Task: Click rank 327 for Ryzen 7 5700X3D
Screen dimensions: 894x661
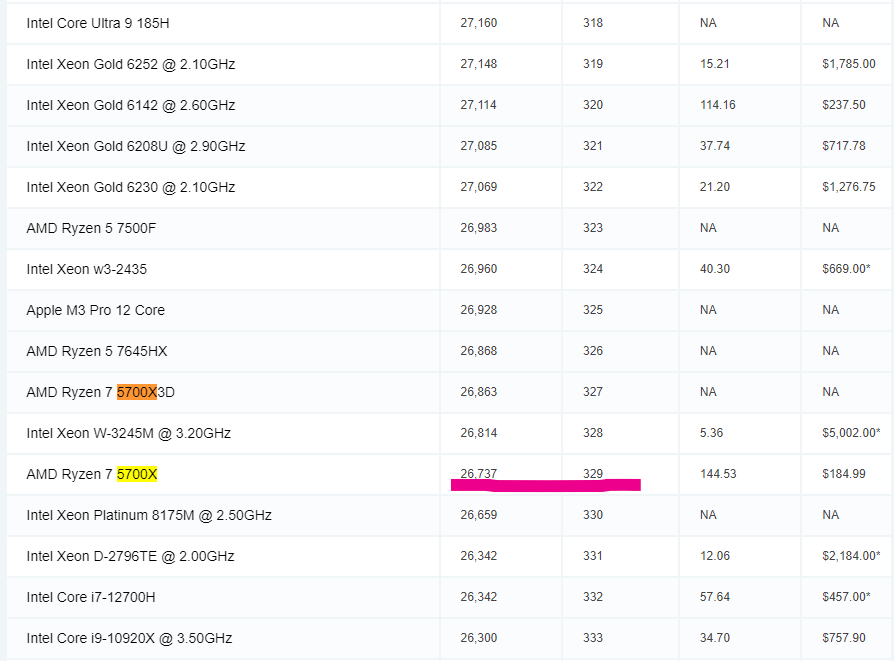Action: pos(592,392)
